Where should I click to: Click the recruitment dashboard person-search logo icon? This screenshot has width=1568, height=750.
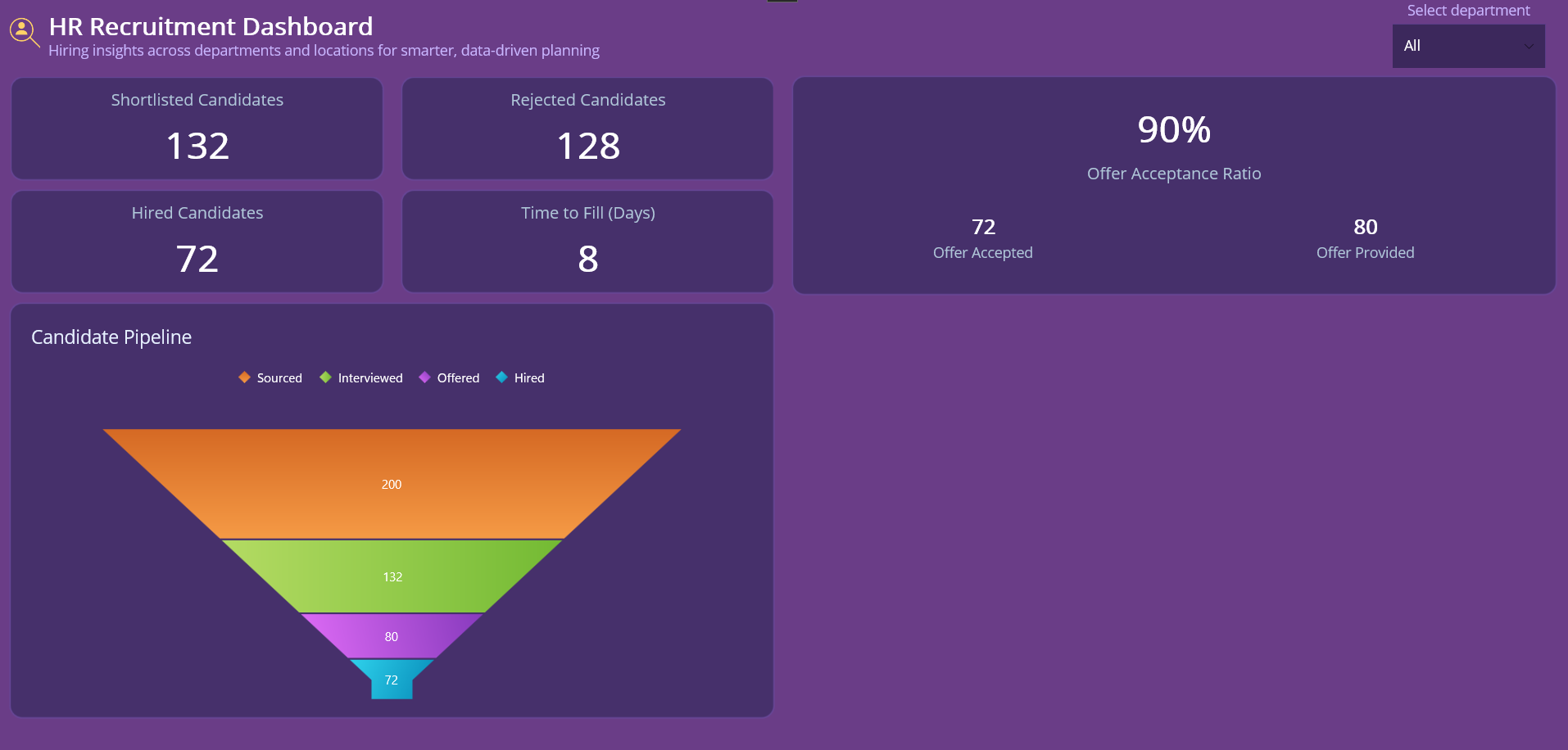point(23,32)
